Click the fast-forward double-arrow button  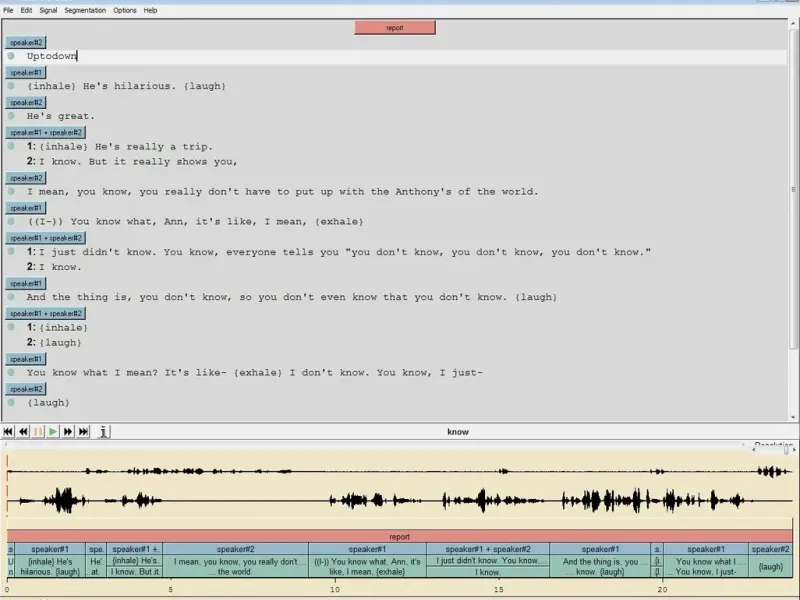tap(68, 432)
